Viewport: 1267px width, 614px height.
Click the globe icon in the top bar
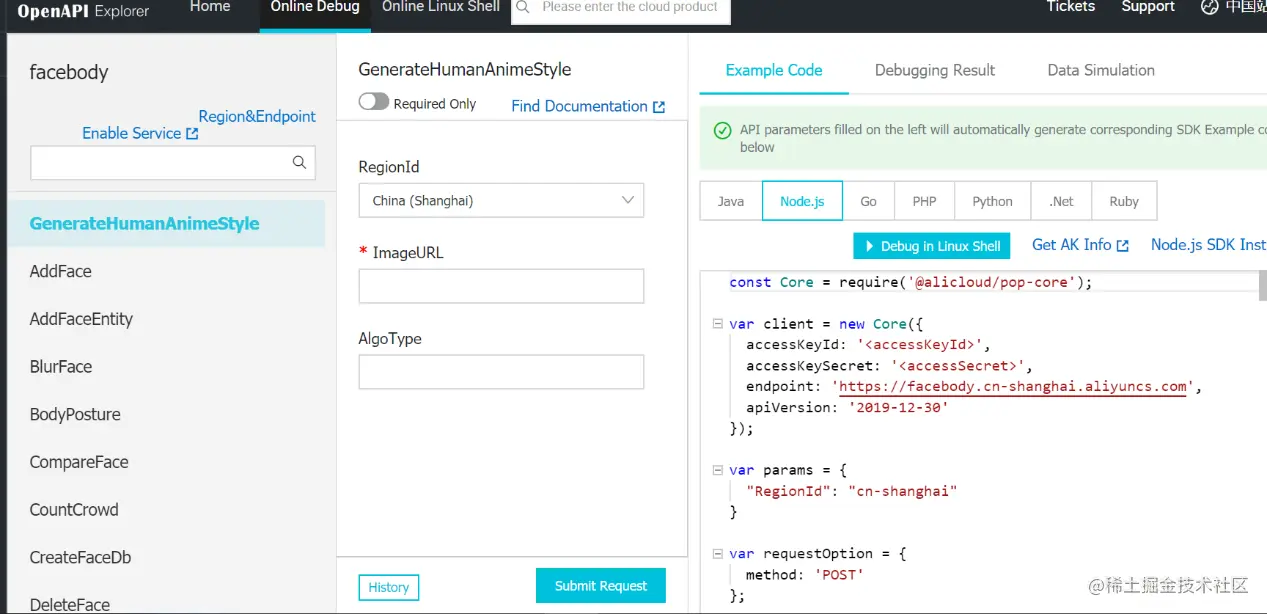tap(1210, 7)
